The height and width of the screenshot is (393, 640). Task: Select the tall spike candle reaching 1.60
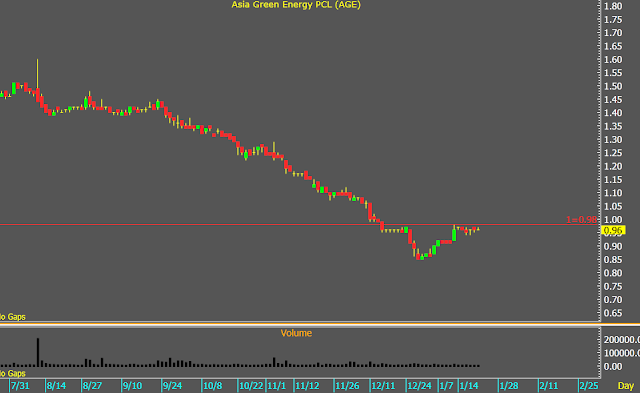[x=38, y=80]
